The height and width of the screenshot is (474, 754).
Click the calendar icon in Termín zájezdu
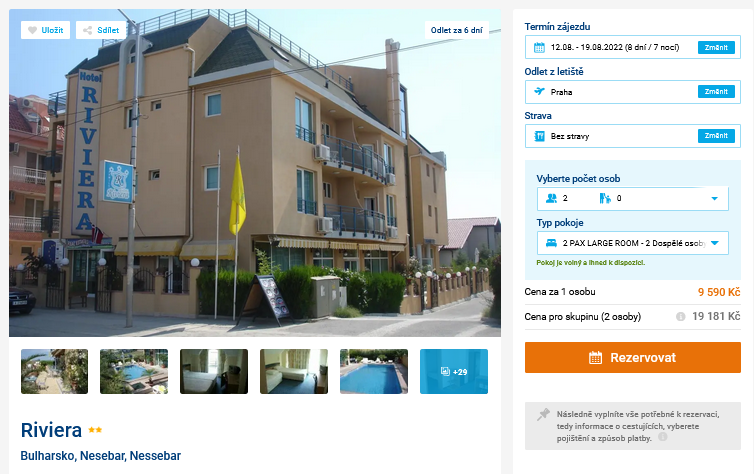point(539,47)
